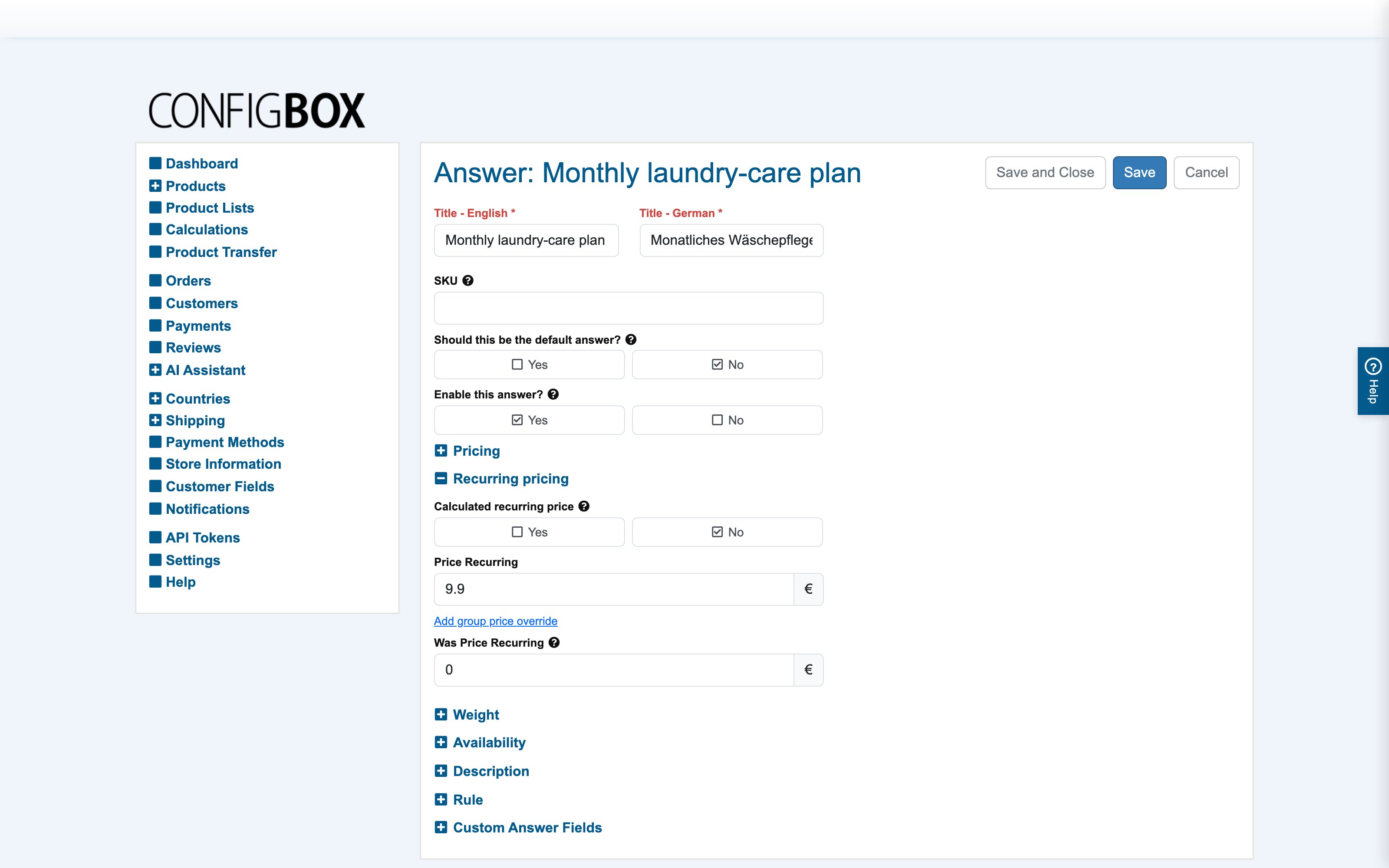Select No for Calculated recurring price
The image size is (1389, 868).
(727, 532)
